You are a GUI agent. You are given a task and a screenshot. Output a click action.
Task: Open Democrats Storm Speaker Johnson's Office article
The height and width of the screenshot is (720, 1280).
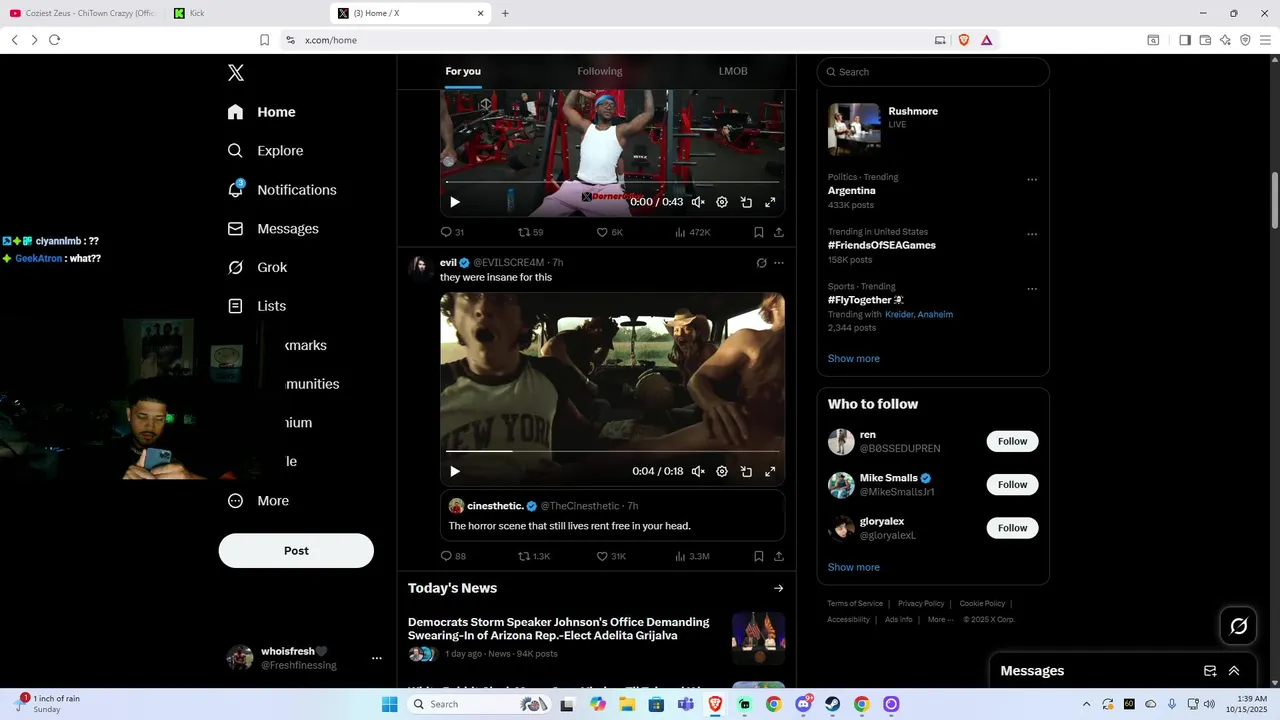point(596,639)
